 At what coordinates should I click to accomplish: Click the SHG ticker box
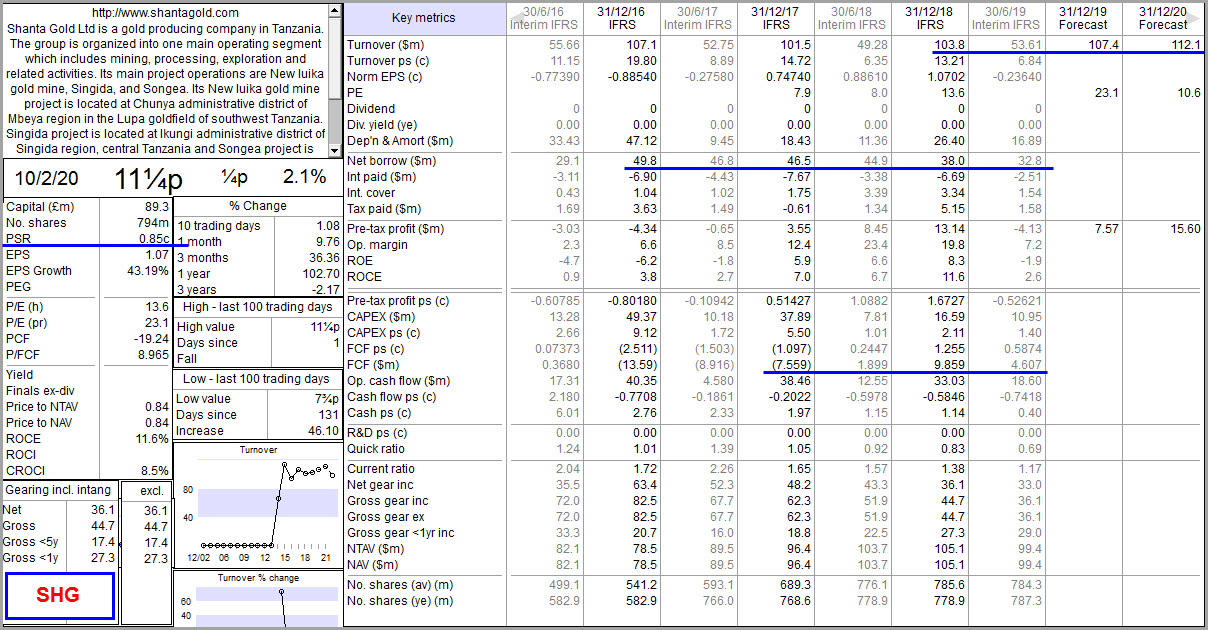(60, 596)
